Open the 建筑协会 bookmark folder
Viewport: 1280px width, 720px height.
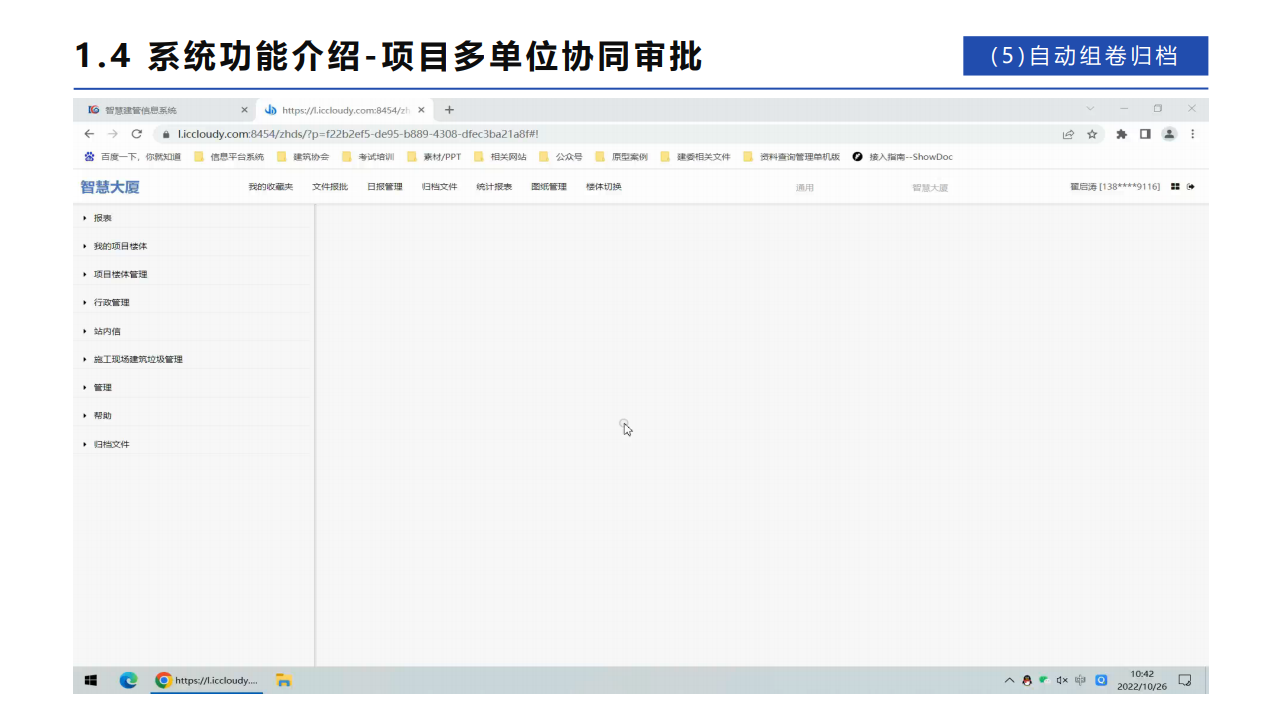(x=303, y=157)
